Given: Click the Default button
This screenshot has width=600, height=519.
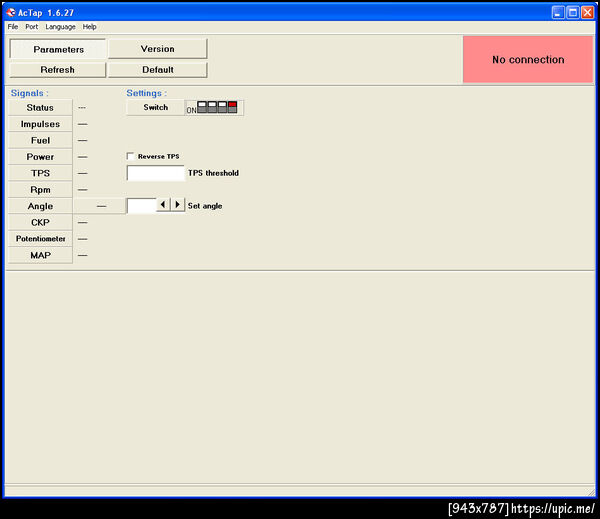Looking at the screenshot, I should point(158,70).
